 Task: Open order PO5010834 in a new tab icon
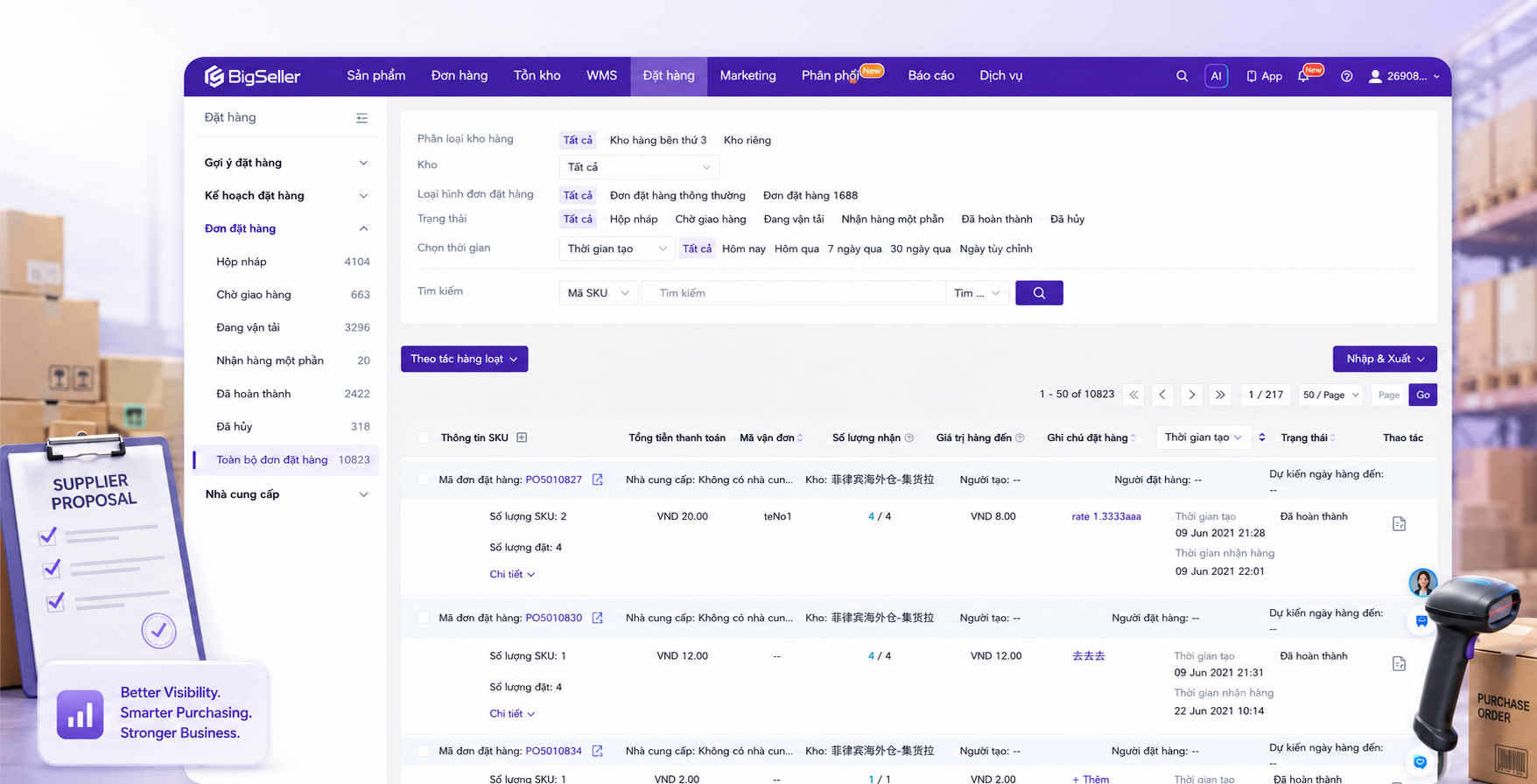click(x=597, y=751)
